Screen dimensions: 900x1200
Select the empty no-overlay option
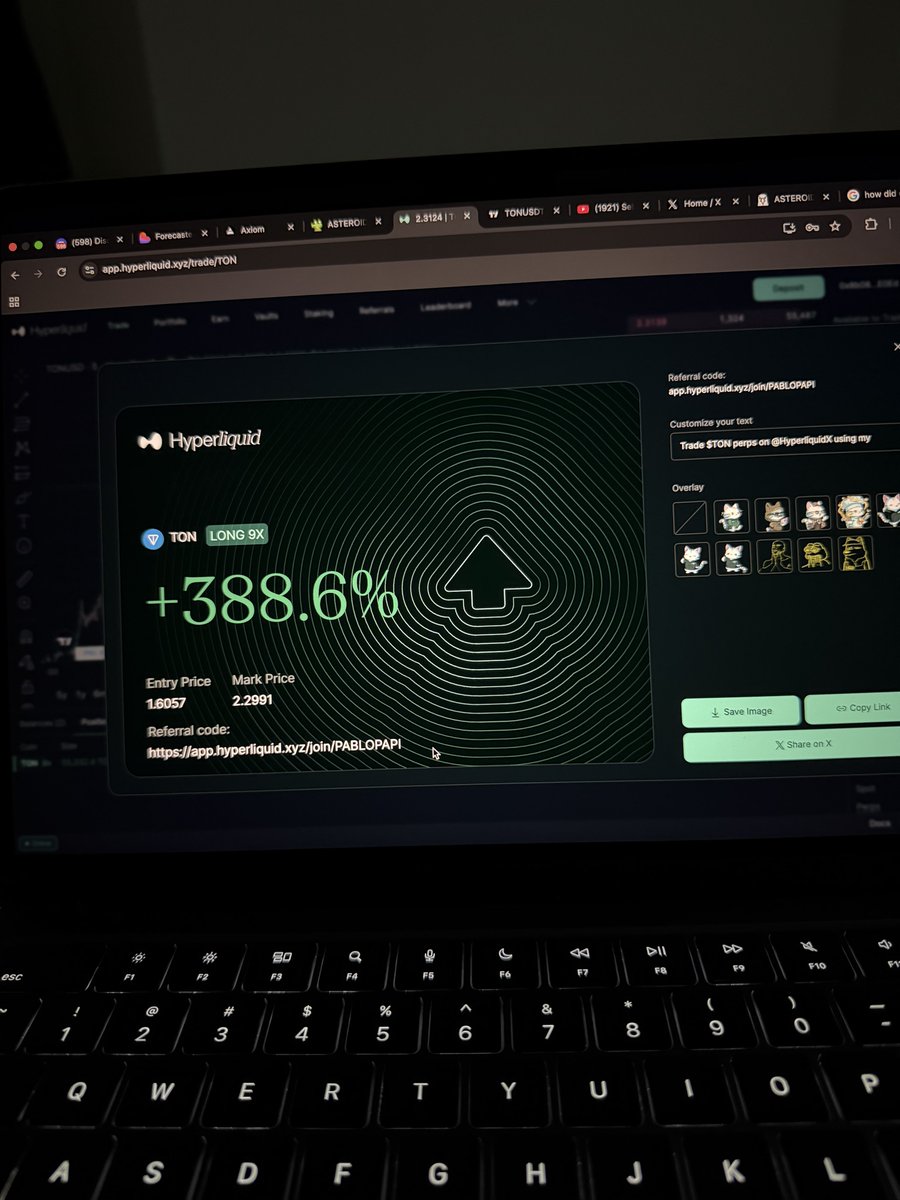[690, 517]
